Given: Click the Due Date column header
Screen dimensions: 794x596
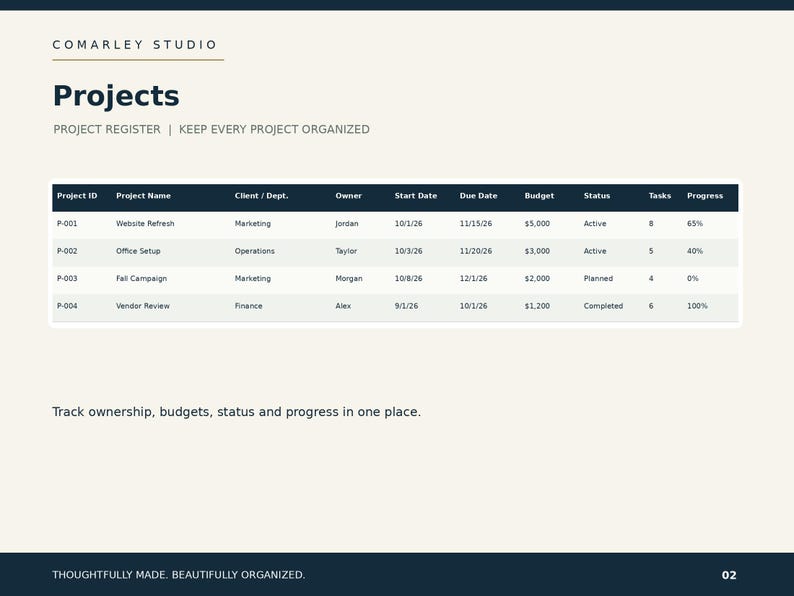Looking at the screenshot, I should pyautogui.click(x=479, y=196).
